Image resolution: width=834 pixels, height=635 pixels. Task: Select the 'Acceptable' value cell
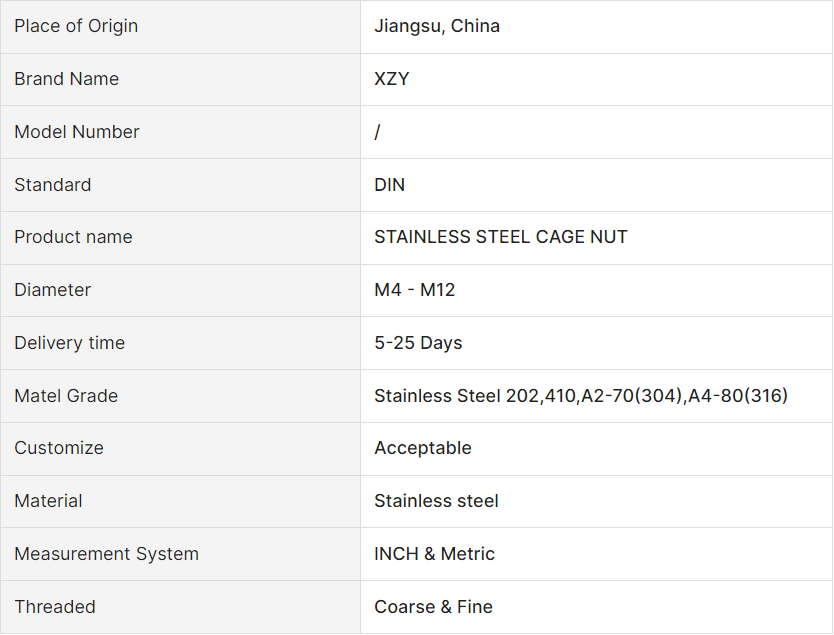coord(423,448)
